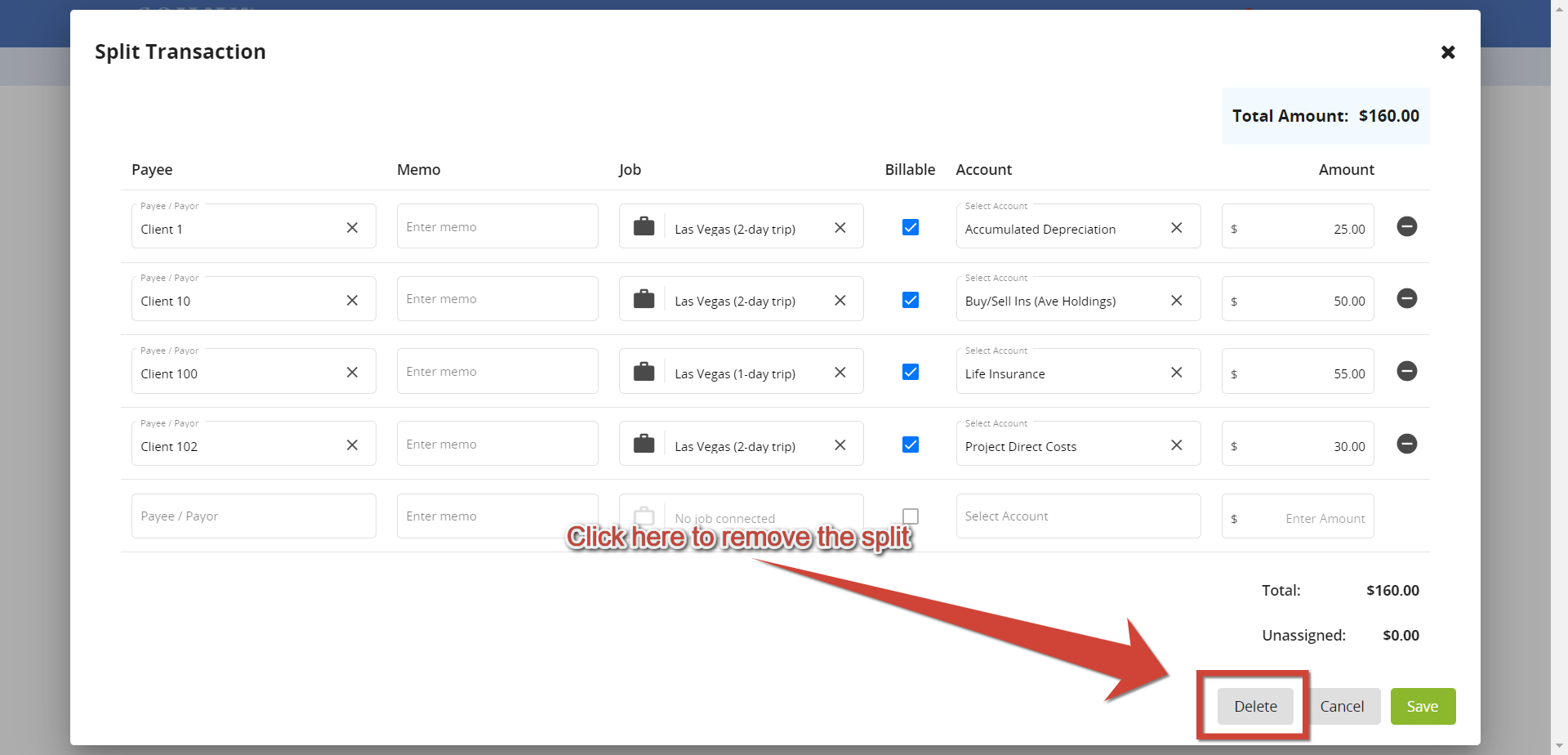
Task: Click the memo field in the Client 10 row
Action: [x=497, y=298]
